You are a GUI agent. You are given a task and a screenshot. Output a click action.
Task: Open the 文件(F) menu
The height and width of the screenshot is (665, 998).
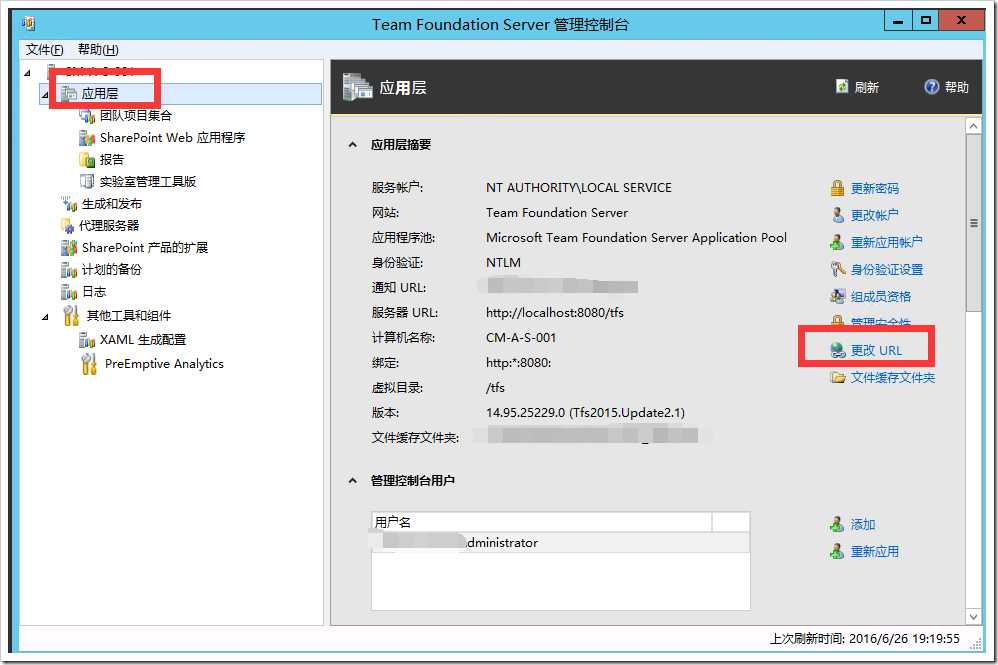pos(44,50)
